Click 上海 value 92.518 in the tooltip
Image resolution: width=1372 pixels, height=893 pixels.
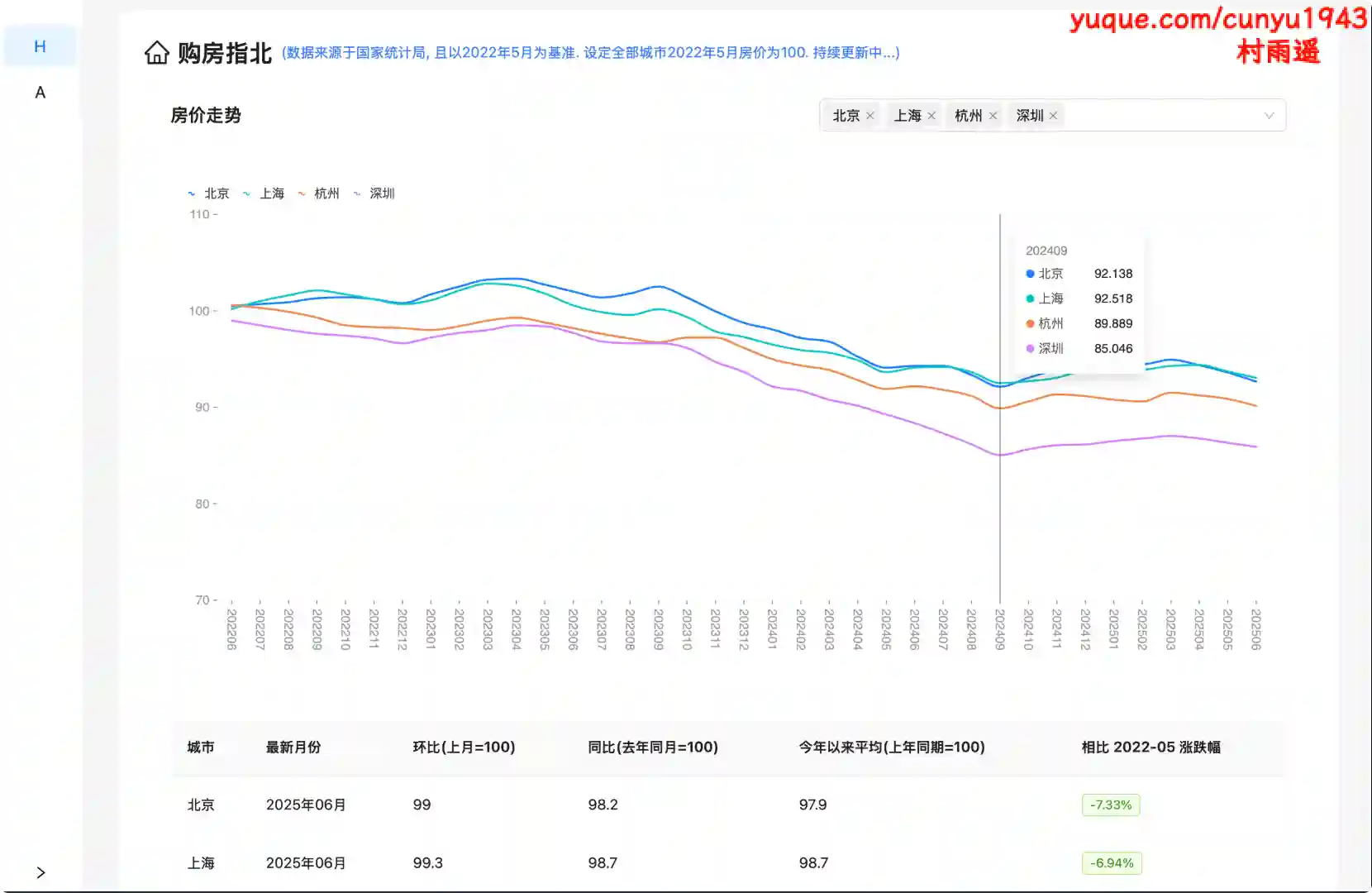point(1113,298)
